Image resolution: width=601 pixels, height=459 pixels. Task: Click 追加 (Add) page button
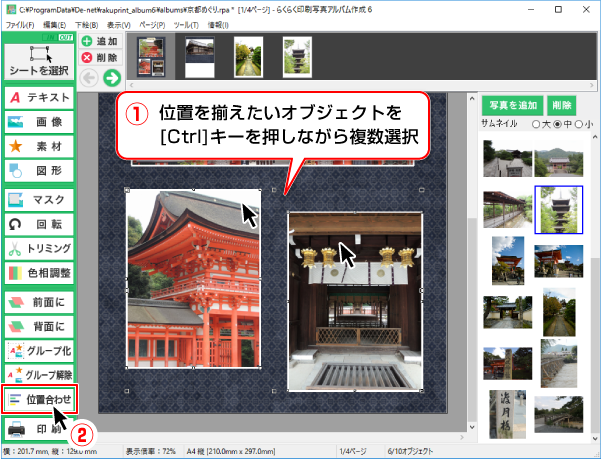tap(100, 42)
